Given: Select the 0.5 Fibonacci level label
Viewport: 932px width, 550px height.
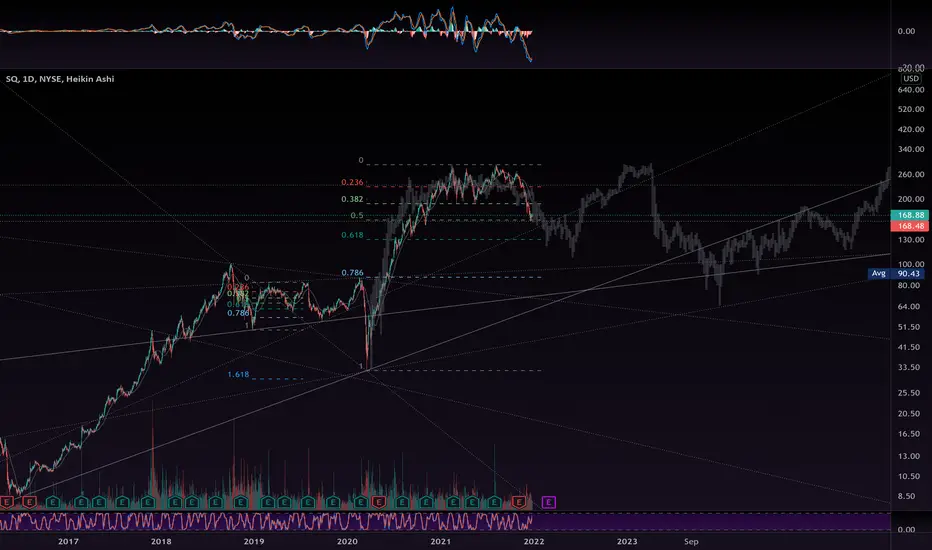Looking at the screenshot, I should 357,216.
